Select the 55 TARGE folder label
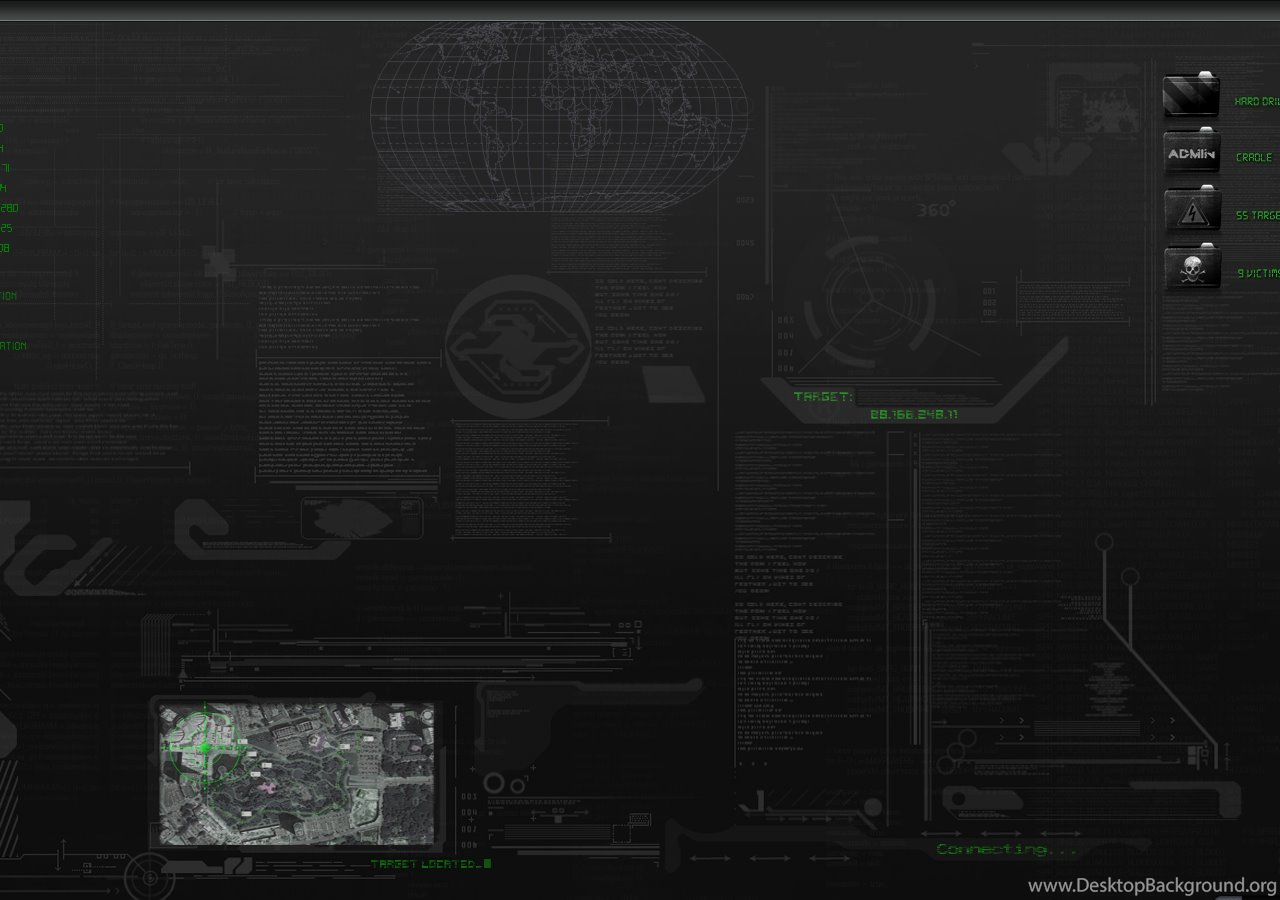Image resolution: width=1280 pixels, height=900 pixels. 1258,216
